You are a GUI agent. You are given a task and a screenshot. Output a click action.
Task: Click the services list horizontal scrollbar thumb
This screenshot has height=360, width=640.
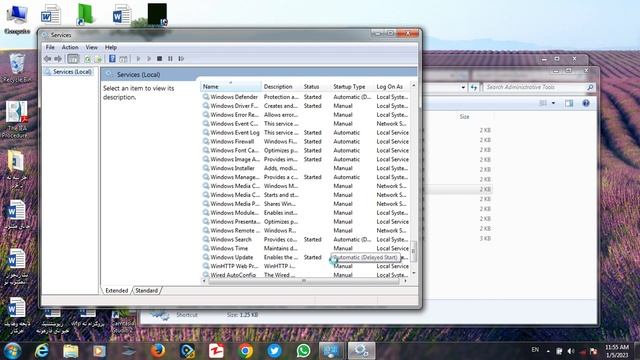(x=304, y=281)
